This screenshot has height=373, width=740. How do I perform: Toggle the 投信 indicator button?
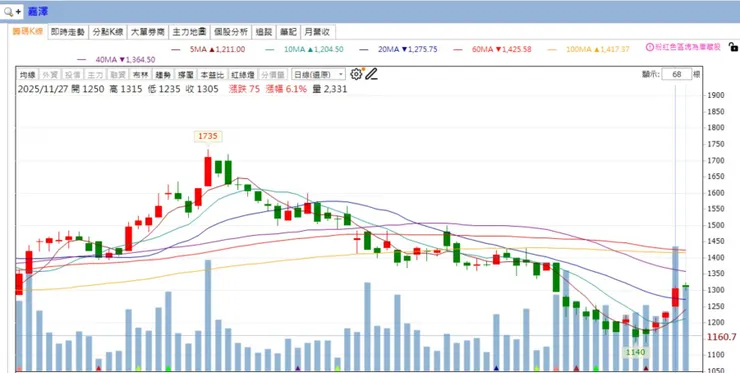click(x=73, y=75)
